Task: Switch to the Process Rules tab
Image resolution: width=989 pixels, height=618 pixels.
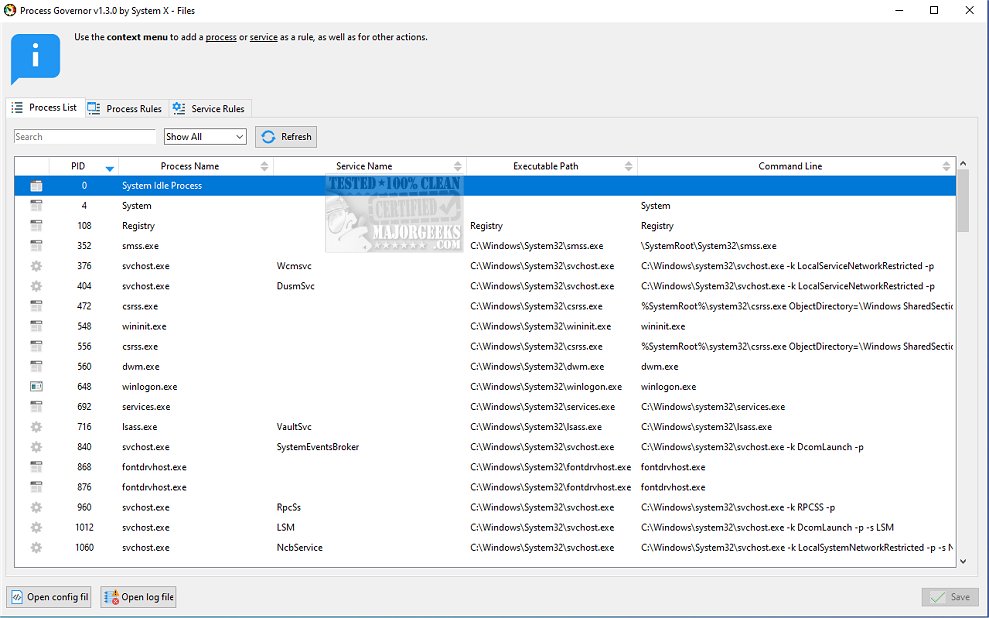Action: pyautogui.click(x=124, y=107)
